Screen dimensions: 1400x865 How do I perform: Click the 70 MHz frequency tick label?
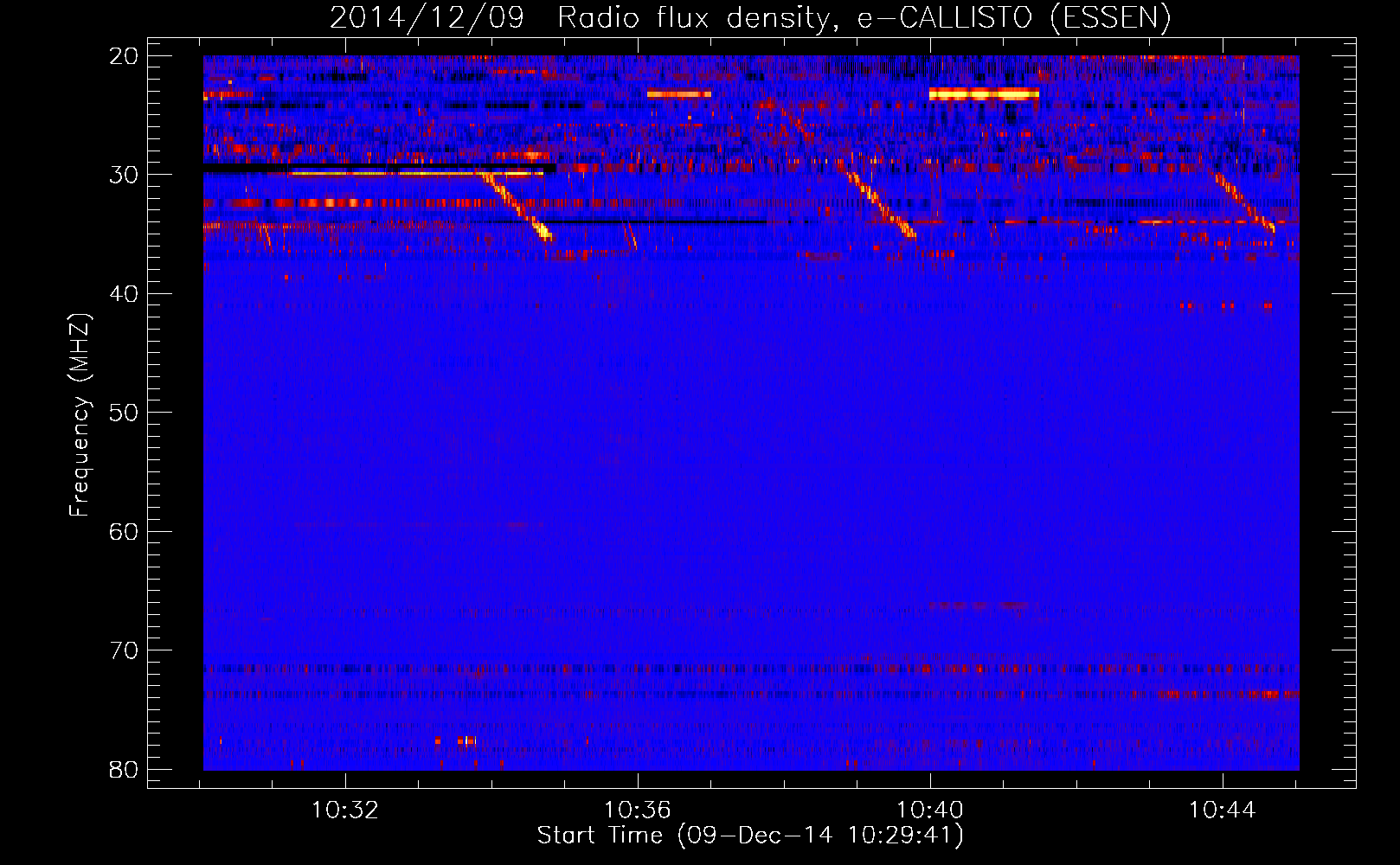124,650
